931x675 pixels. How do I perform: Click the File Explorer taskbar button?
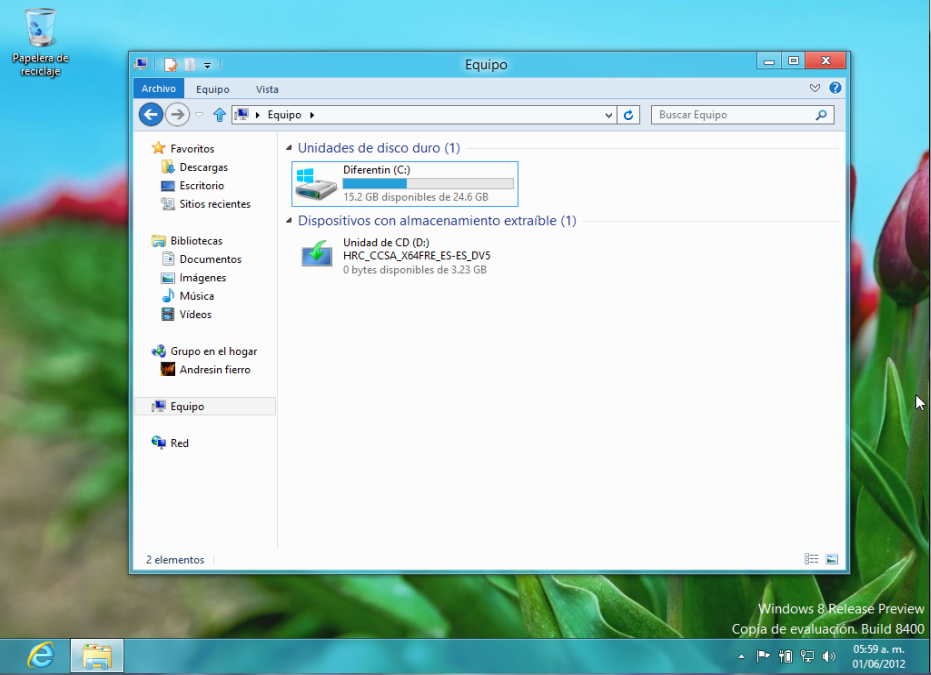click(x=97, y=655)
